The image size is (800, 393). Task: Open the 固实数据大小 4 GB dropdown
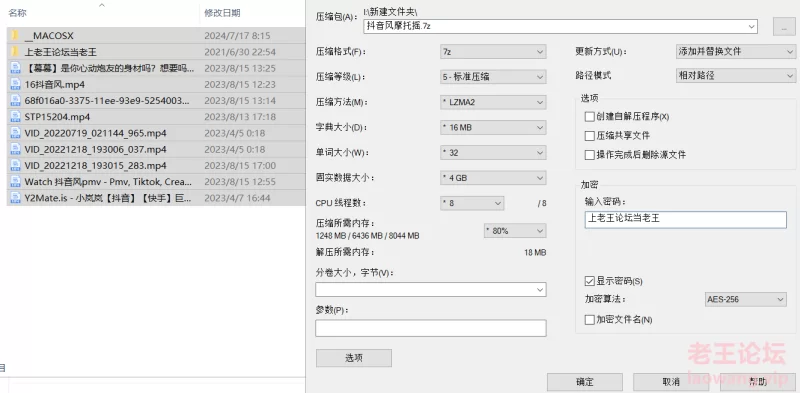click(493, 178)
